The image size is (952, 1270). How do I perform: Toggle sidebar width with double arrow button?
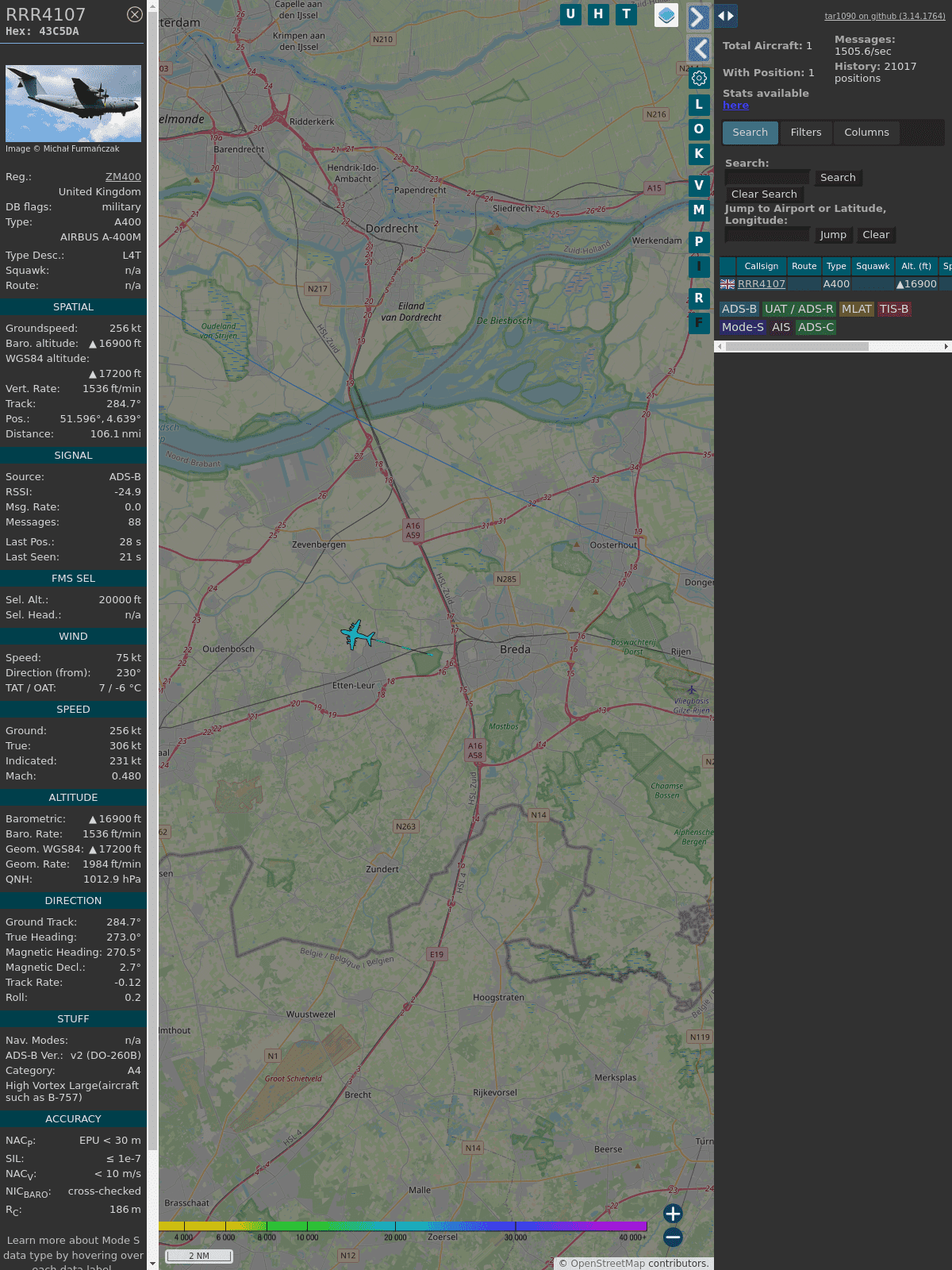(726, 16)
